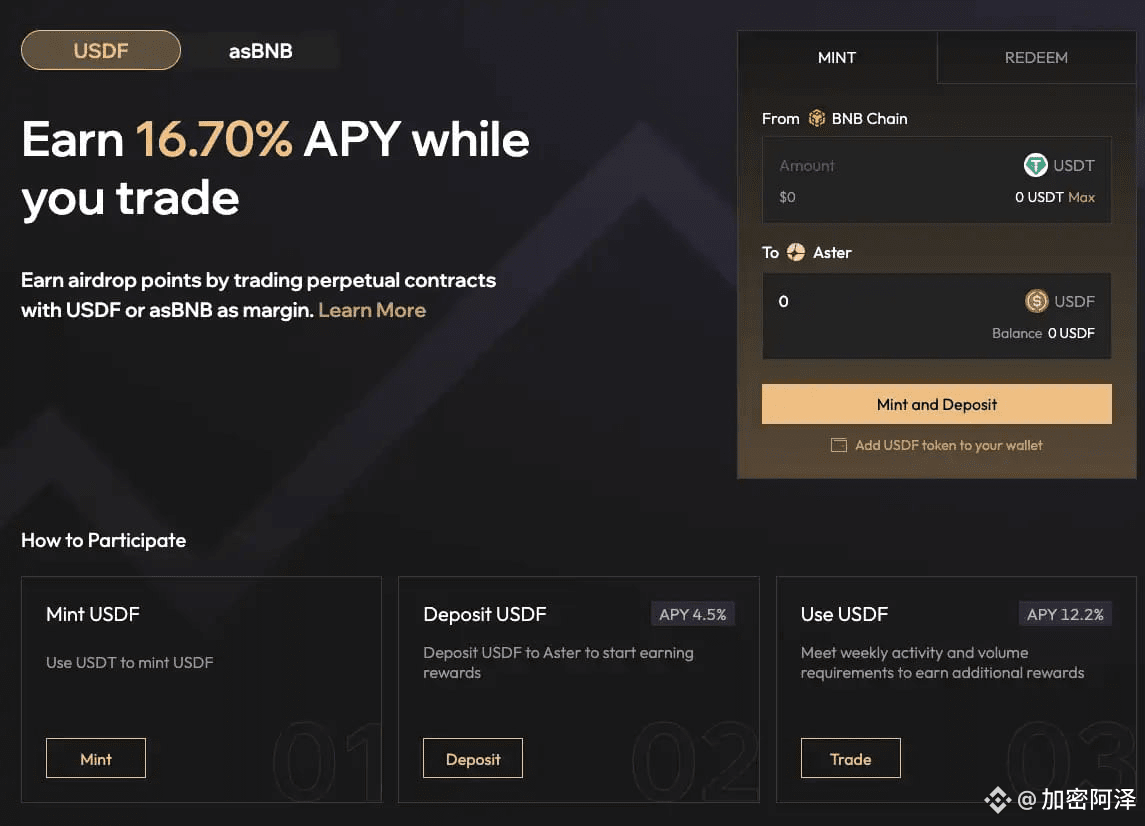This screenshot has height=826, width=1145.
Task: Click the USDF dollar coin icon
Action: (1036, 301)
